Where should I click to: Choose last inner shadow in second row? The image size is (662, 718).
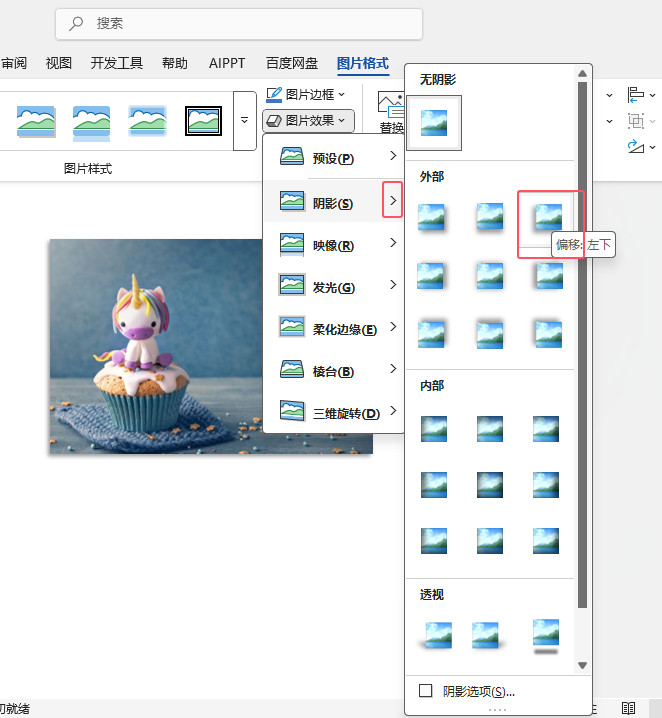tap(546, 485)
